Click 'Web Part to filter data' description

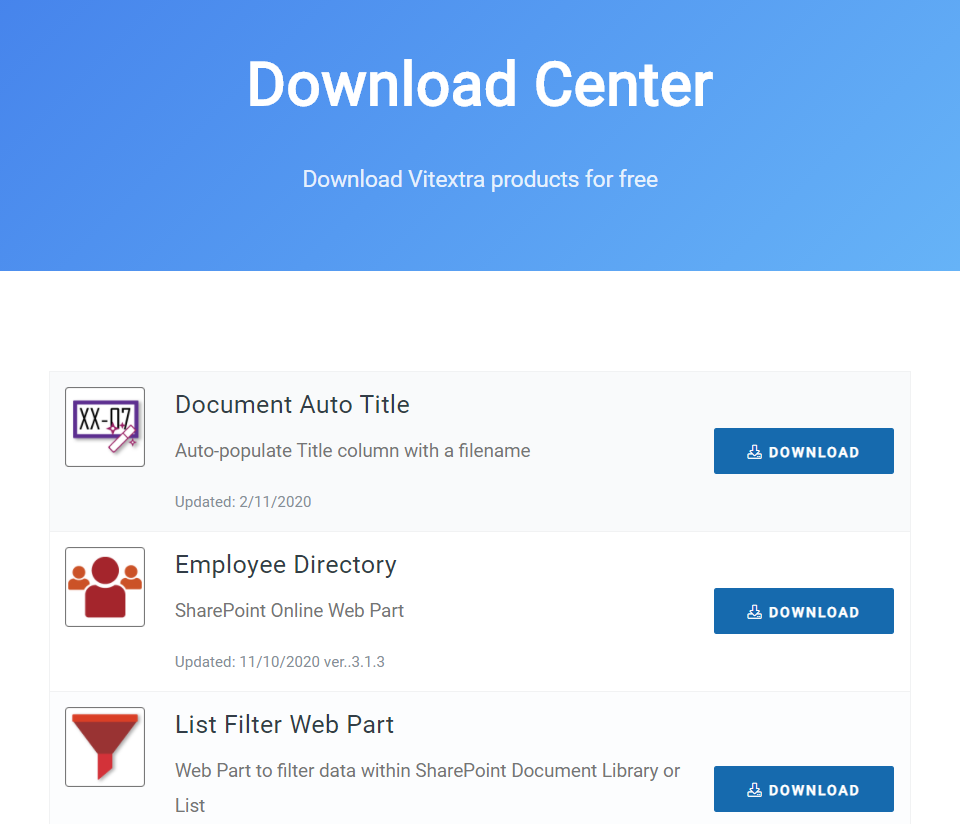(x=427, y=788)
